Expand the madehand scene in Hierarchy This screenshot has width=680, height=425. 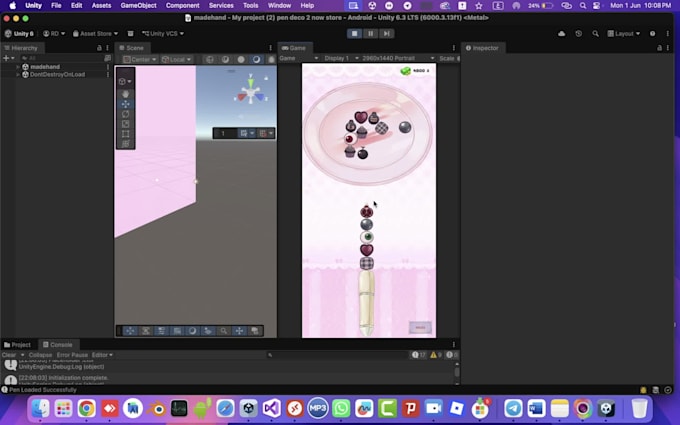click(18, 67)
